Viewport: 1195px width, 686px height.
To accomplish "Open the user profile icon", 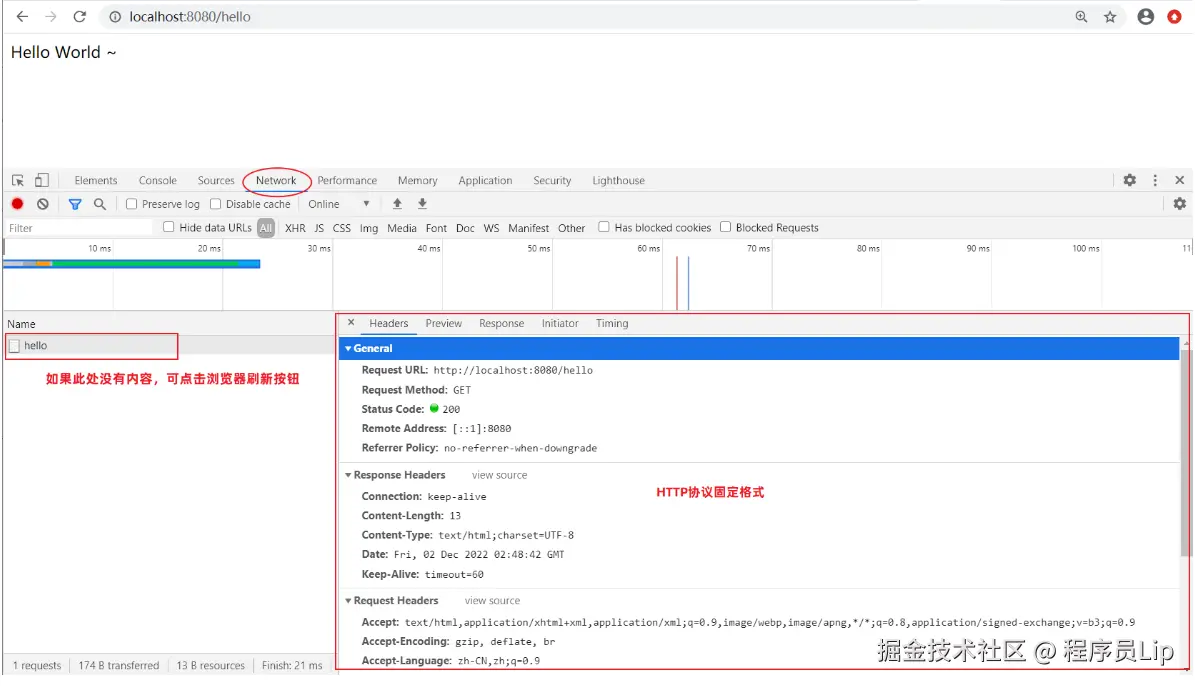I will click(1145, 17).
